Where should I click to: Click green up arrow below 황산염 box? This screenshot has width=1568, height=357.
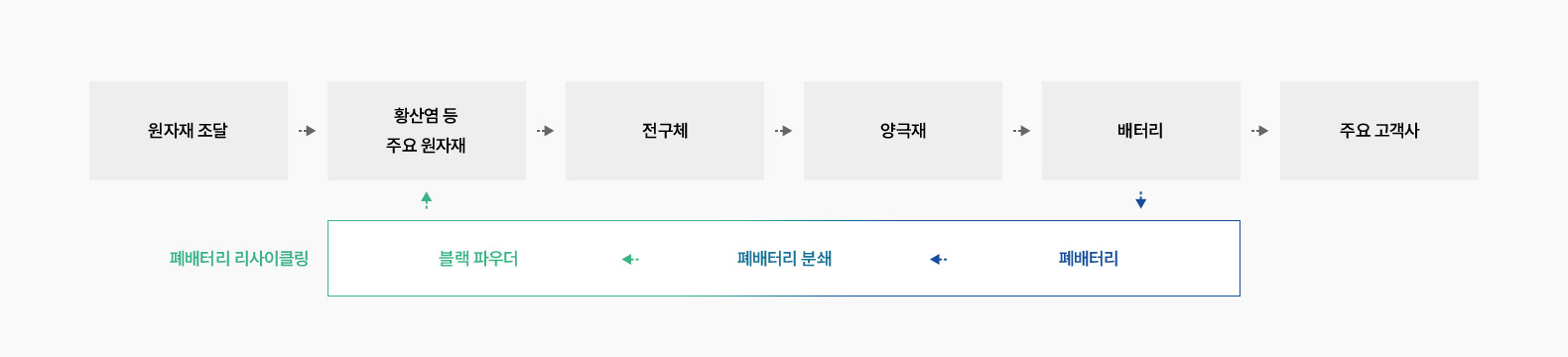tap(427, 200)
